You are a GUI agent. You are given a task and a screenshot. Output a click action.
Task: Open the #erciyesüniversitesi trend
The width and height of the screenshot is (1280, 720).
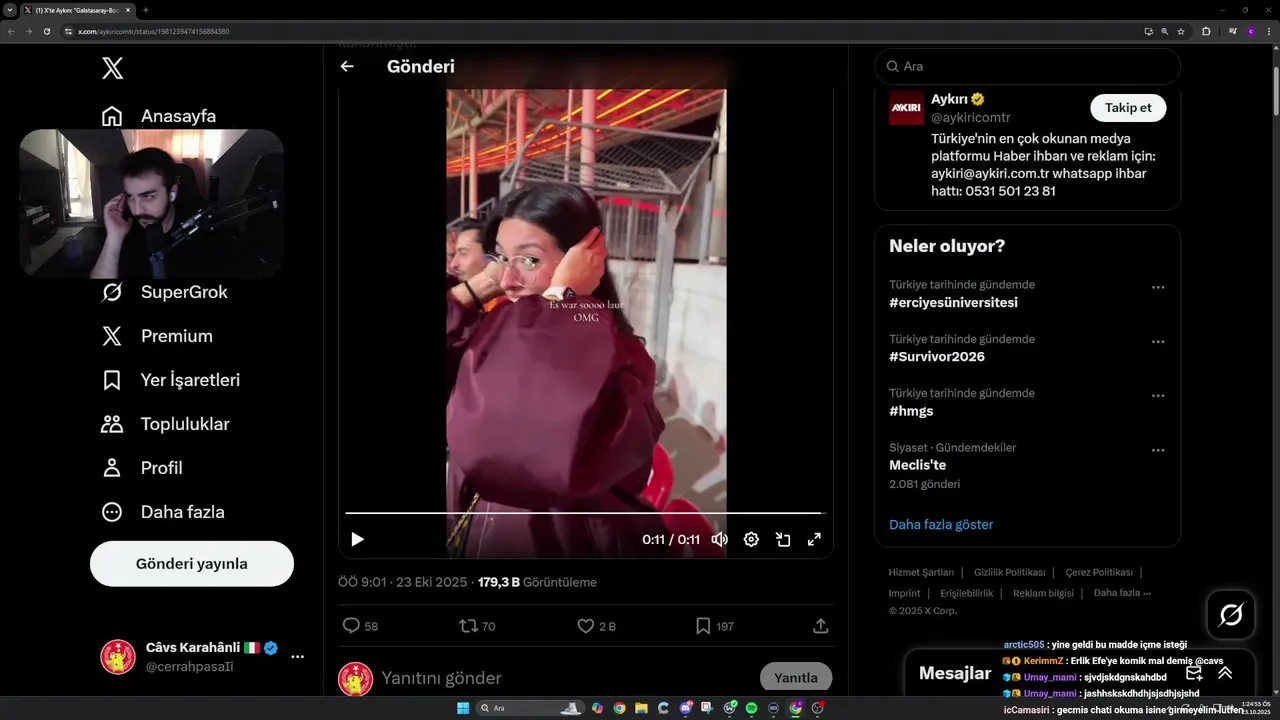click(953, 302)
